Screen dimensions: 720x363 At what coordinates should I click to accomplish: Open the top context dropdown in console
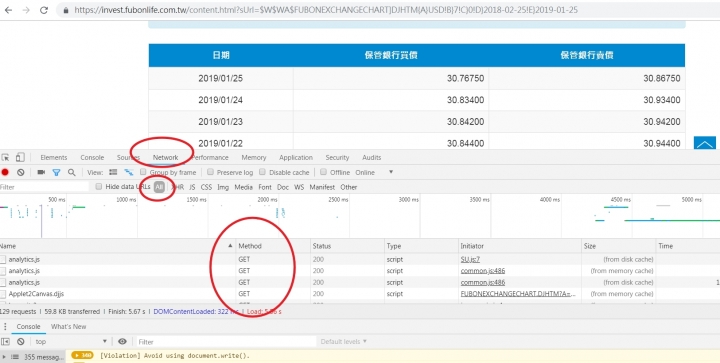point(71,341)
